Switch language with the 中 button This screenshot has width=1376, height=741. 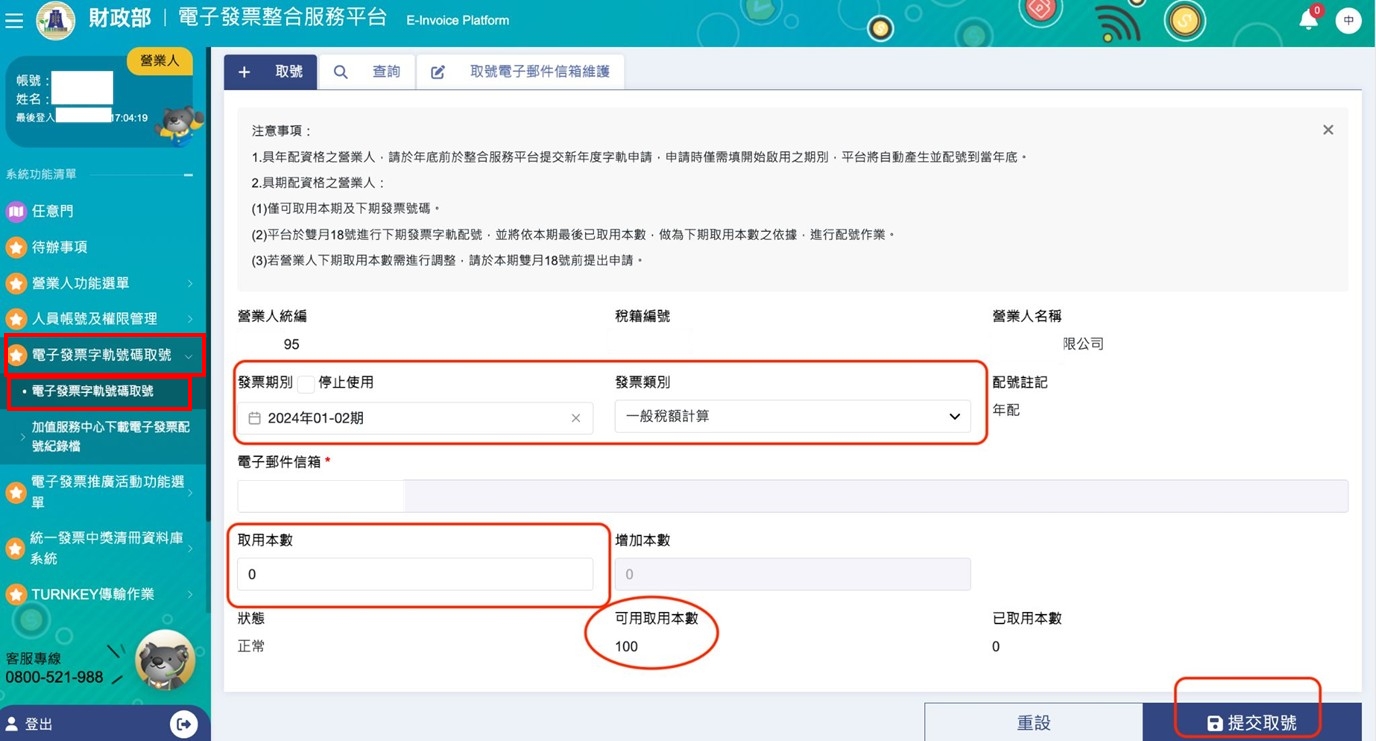(x=1348, y=20)
